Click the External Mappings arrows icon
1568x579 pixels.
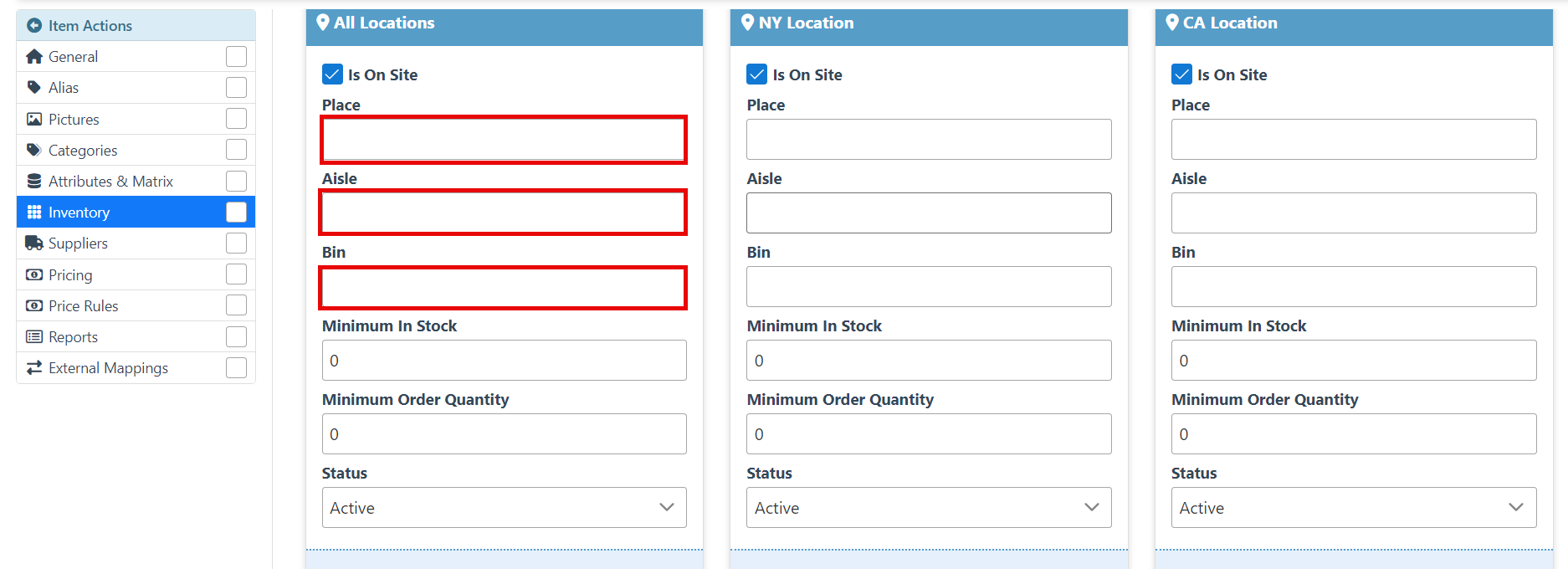point(34,368)
